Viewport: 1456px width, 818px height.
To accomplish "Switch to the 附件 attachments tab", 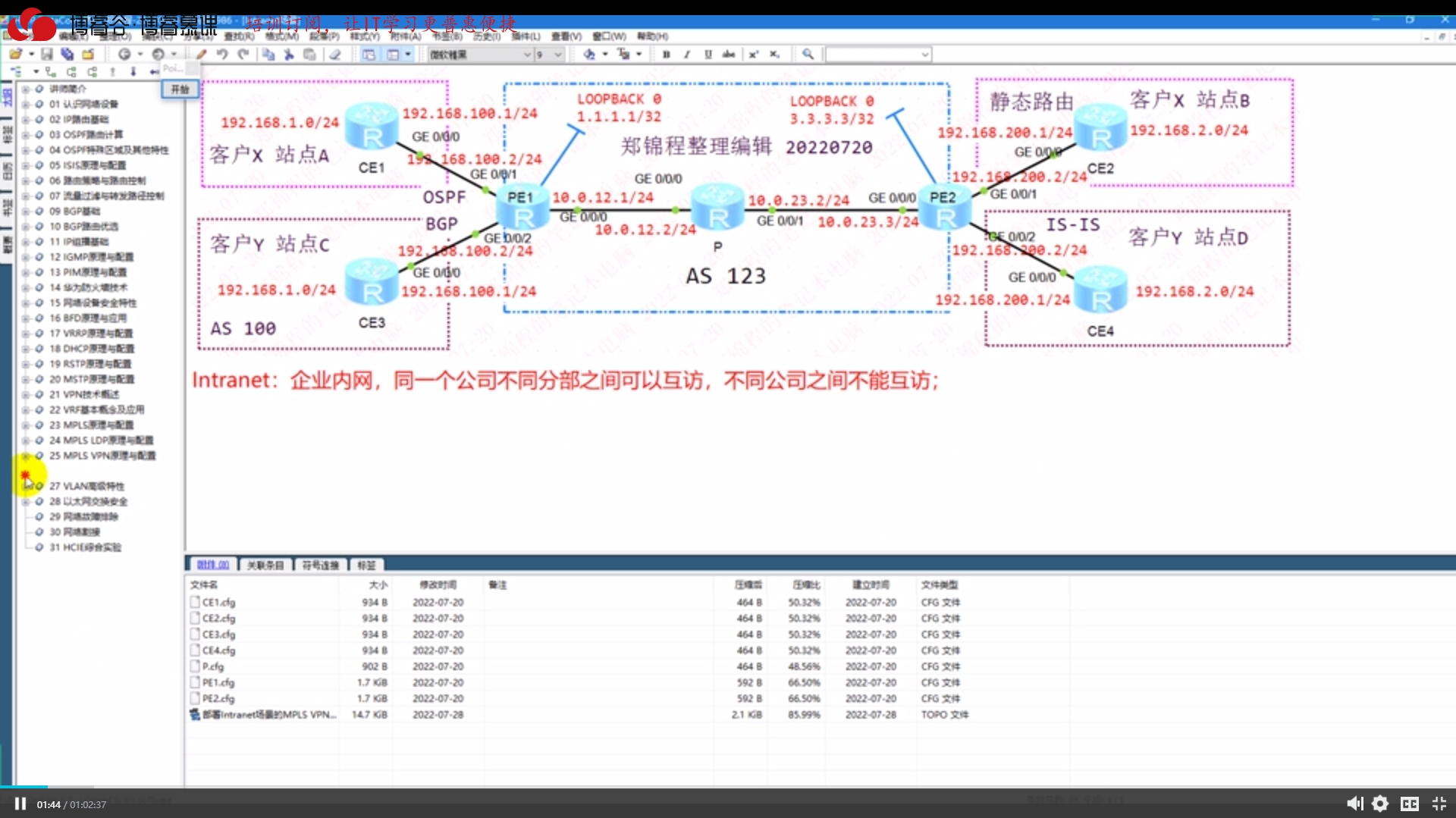I will point(212,565).
